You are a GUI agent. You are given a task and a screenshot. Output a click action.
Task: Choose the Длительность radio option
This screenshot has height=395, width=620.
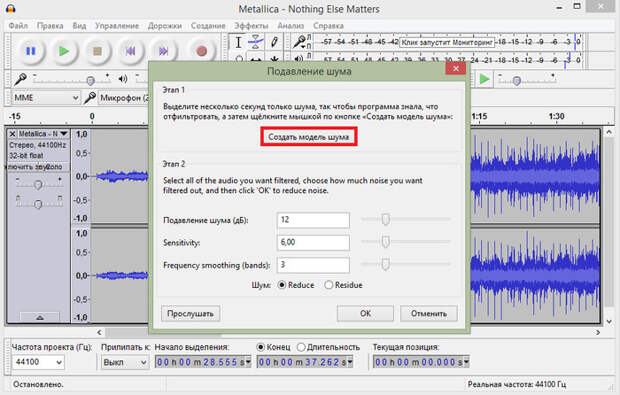click(x=301, y=347)
